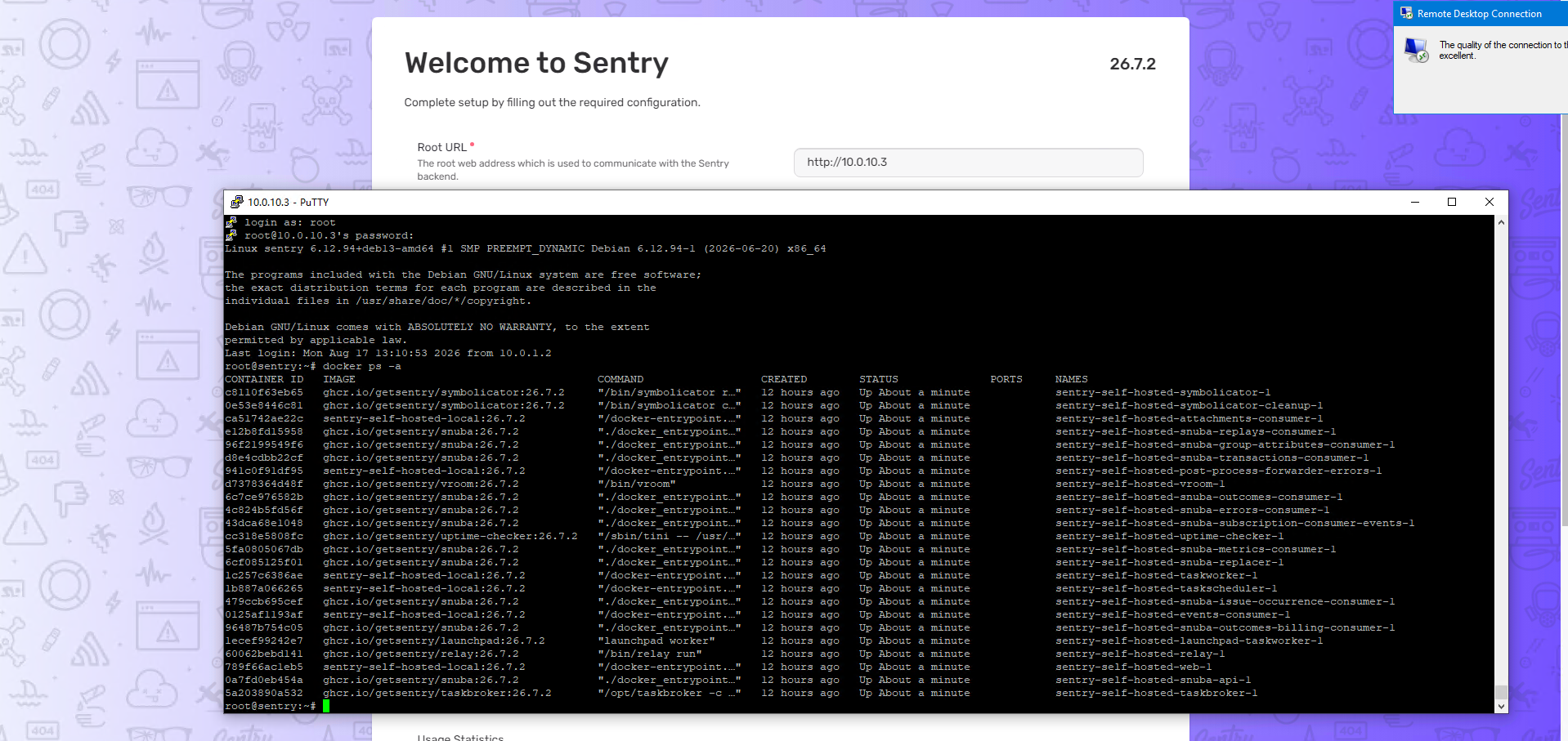Click the connection quality monitor icon

(1417, 50)
